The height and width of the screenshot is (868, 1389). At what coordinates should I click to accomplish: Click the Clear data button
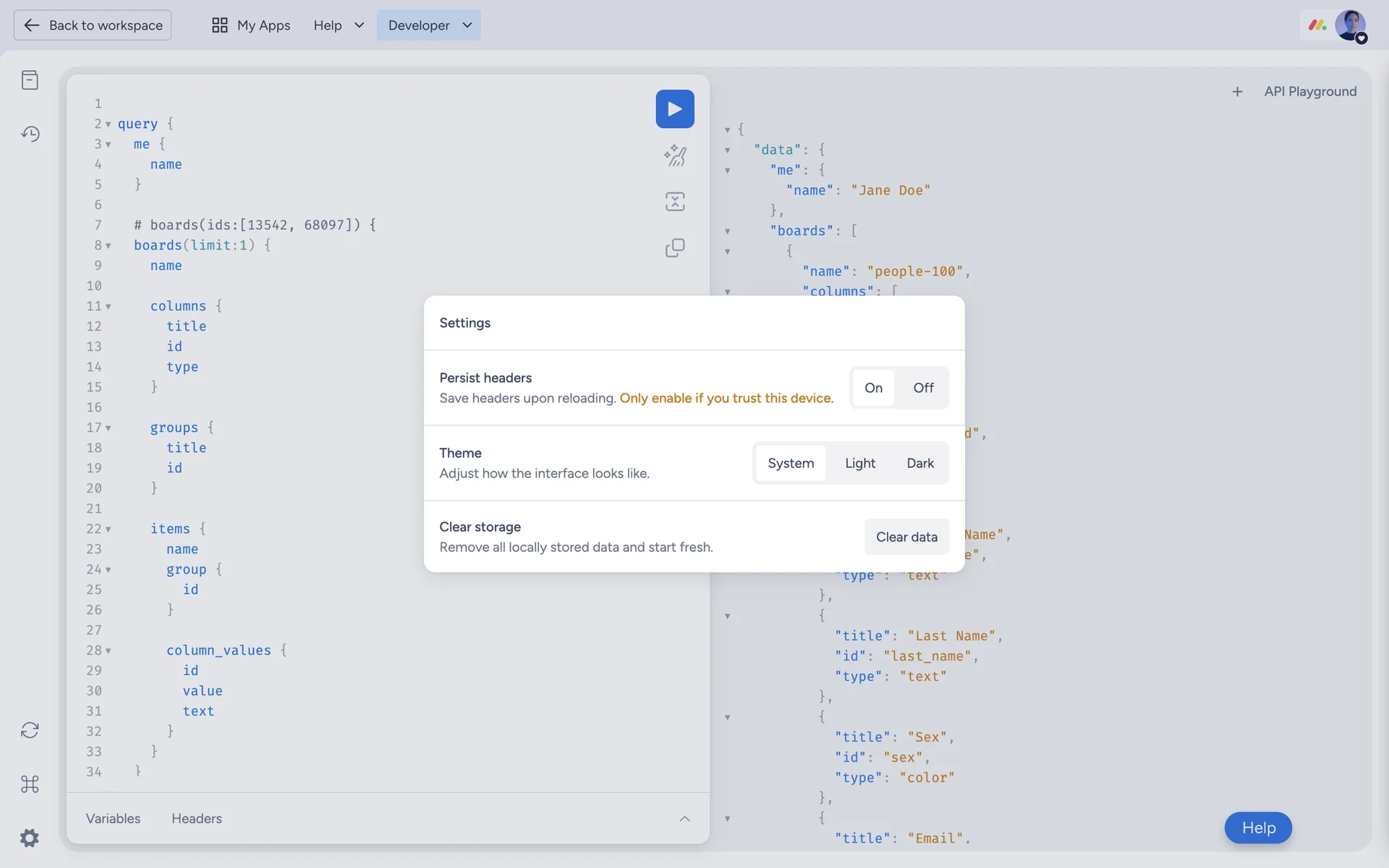point(906,537)
